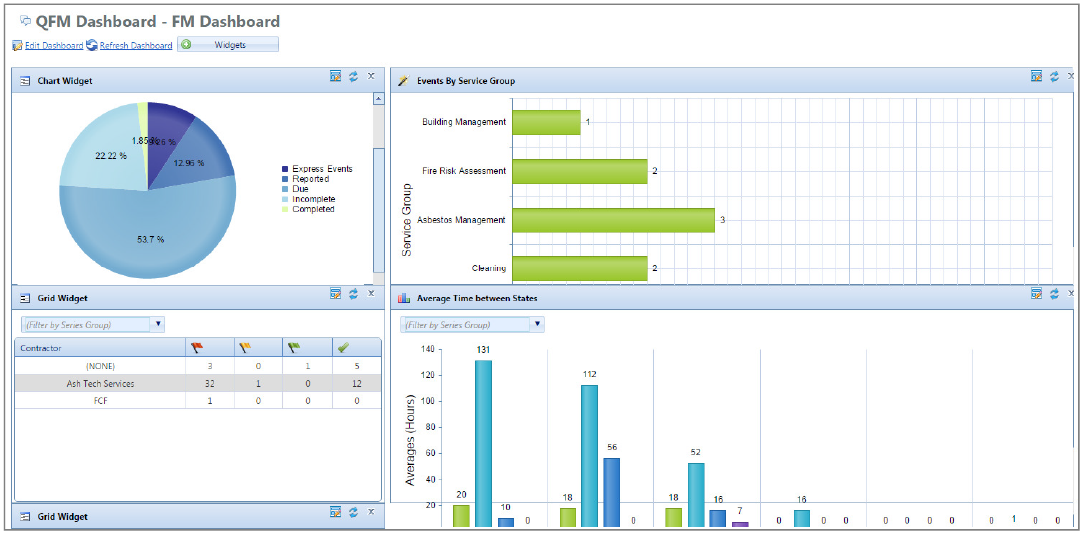Image resolution: width=1086 pixels, height=536 pixels.
Task: Sort grid by red flag column
Action: pyautogui.click(x=210, y=348)
